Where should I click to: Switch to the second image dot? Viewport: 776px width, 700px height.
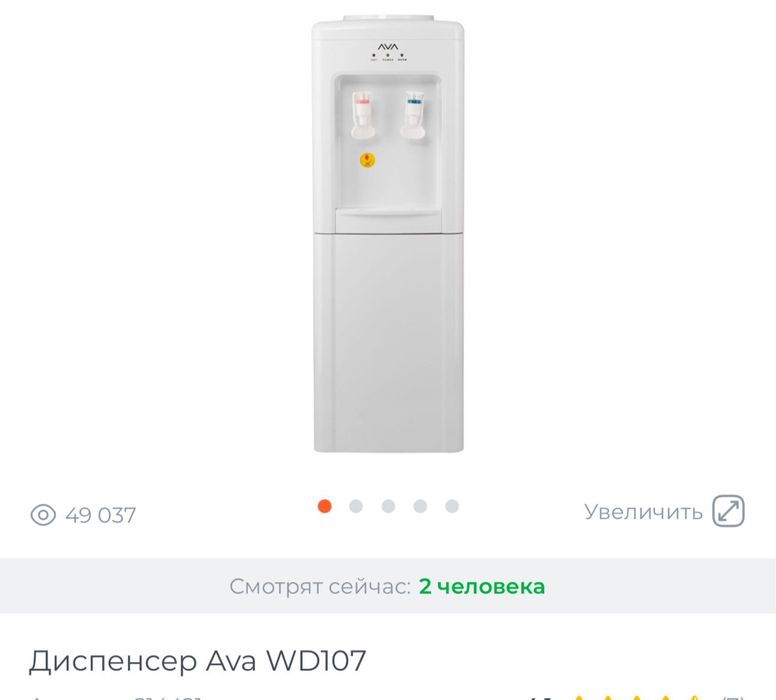(356, 506)
